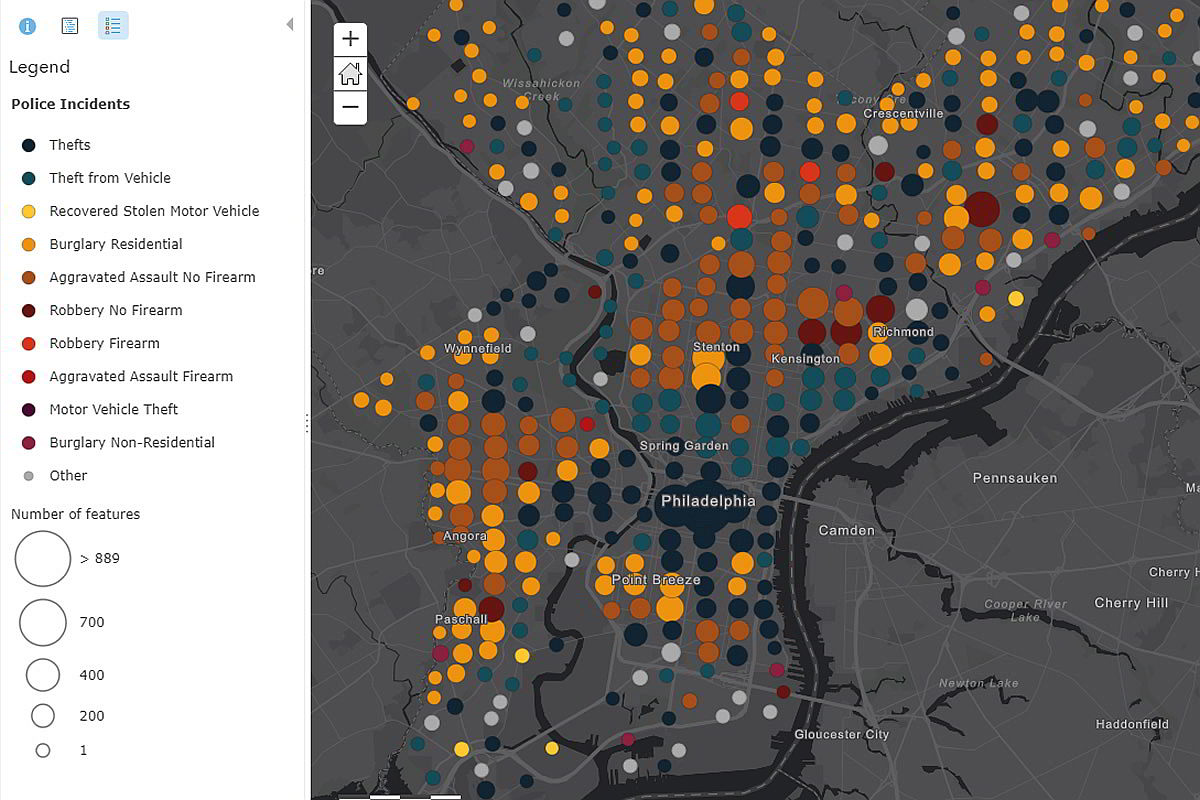Click the Point Breeze map label
The height and width of the screenshot is (800, 1200).
click(656, 580)
